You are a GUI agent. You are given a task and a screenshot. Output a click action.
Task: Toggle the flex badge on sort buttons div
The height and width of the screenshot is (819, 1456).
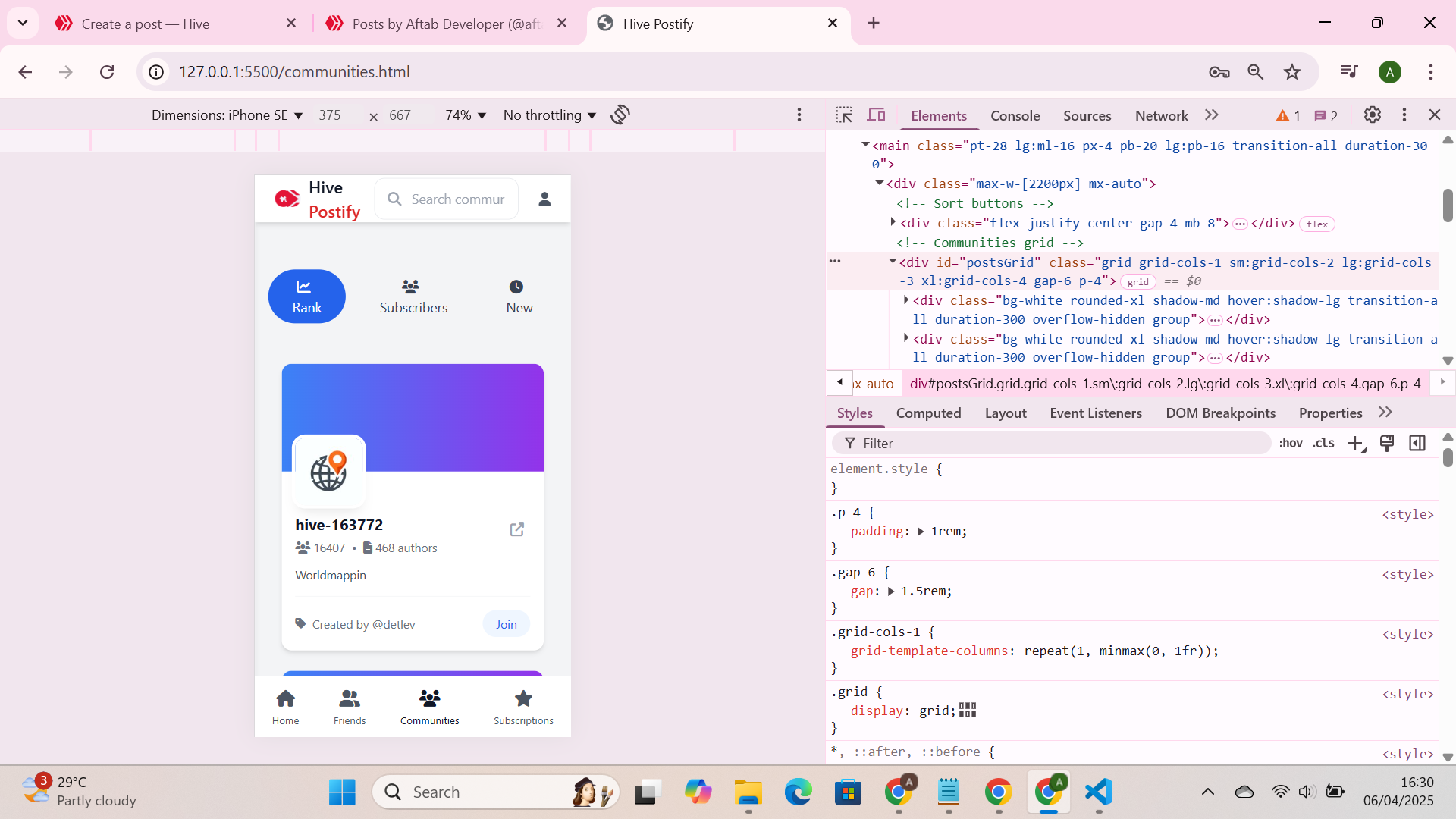point(1317,224)
